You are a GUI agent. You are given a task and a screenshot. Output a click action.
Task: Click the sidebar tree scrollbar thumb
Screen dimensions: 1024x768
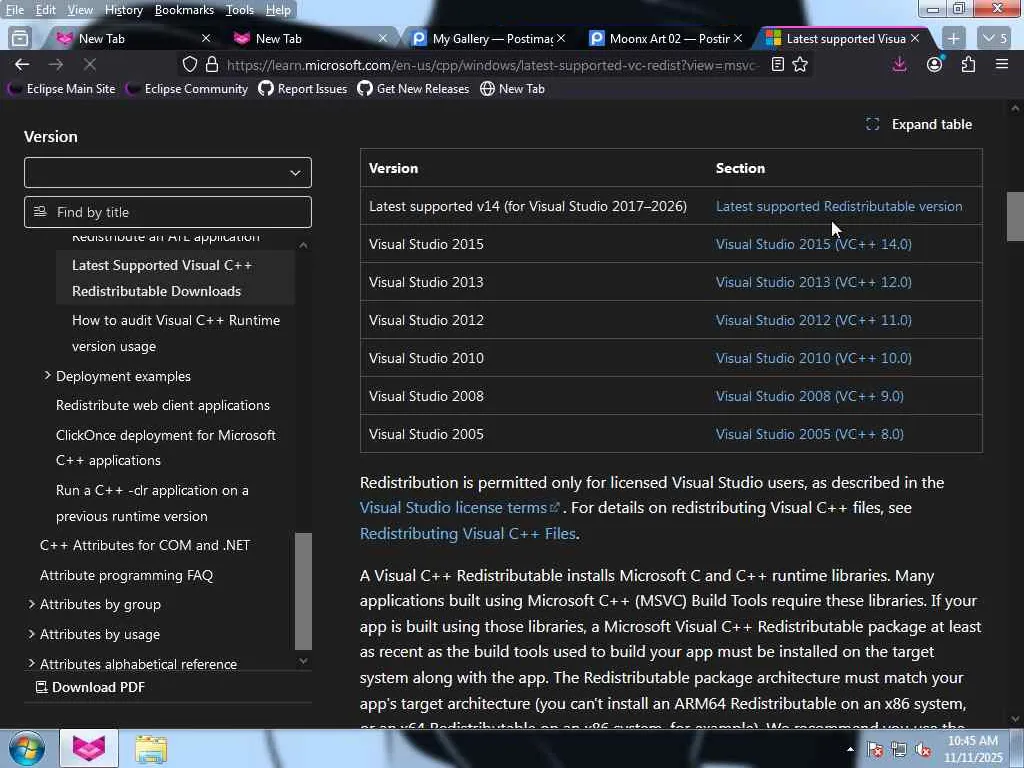point(303,591)
